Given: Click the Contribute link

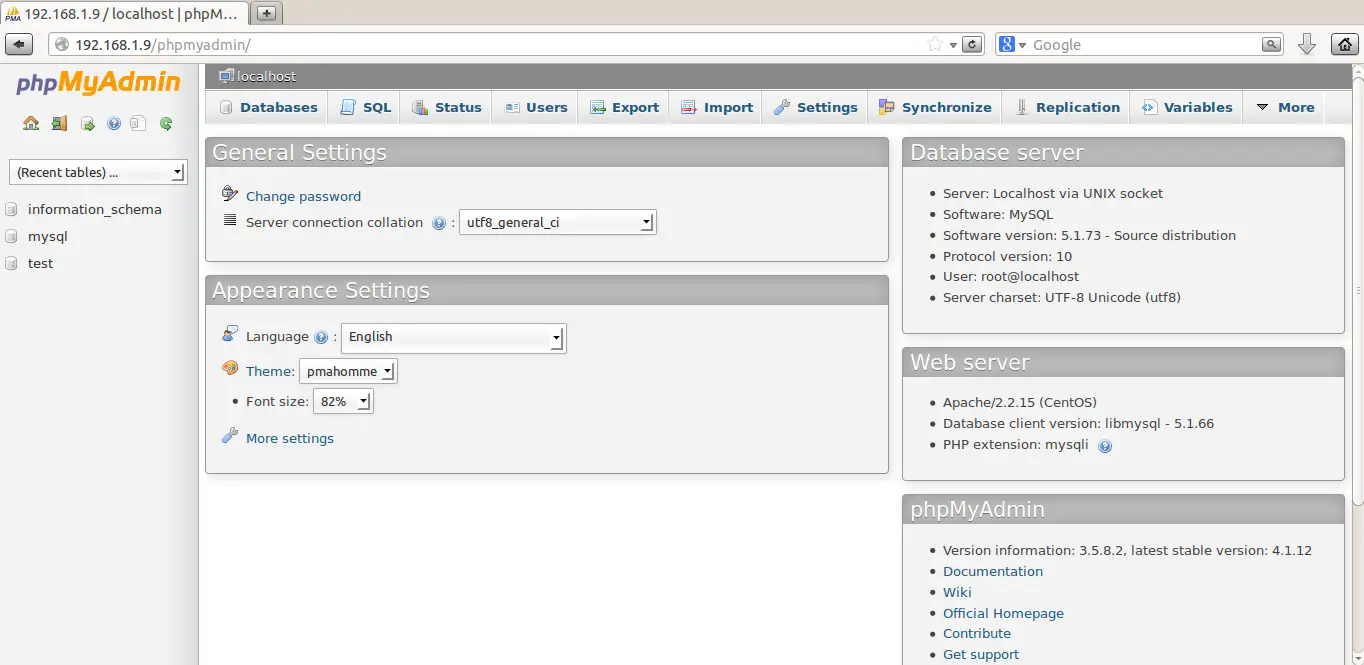Looking at the screenshot, I should coord(977,633).
